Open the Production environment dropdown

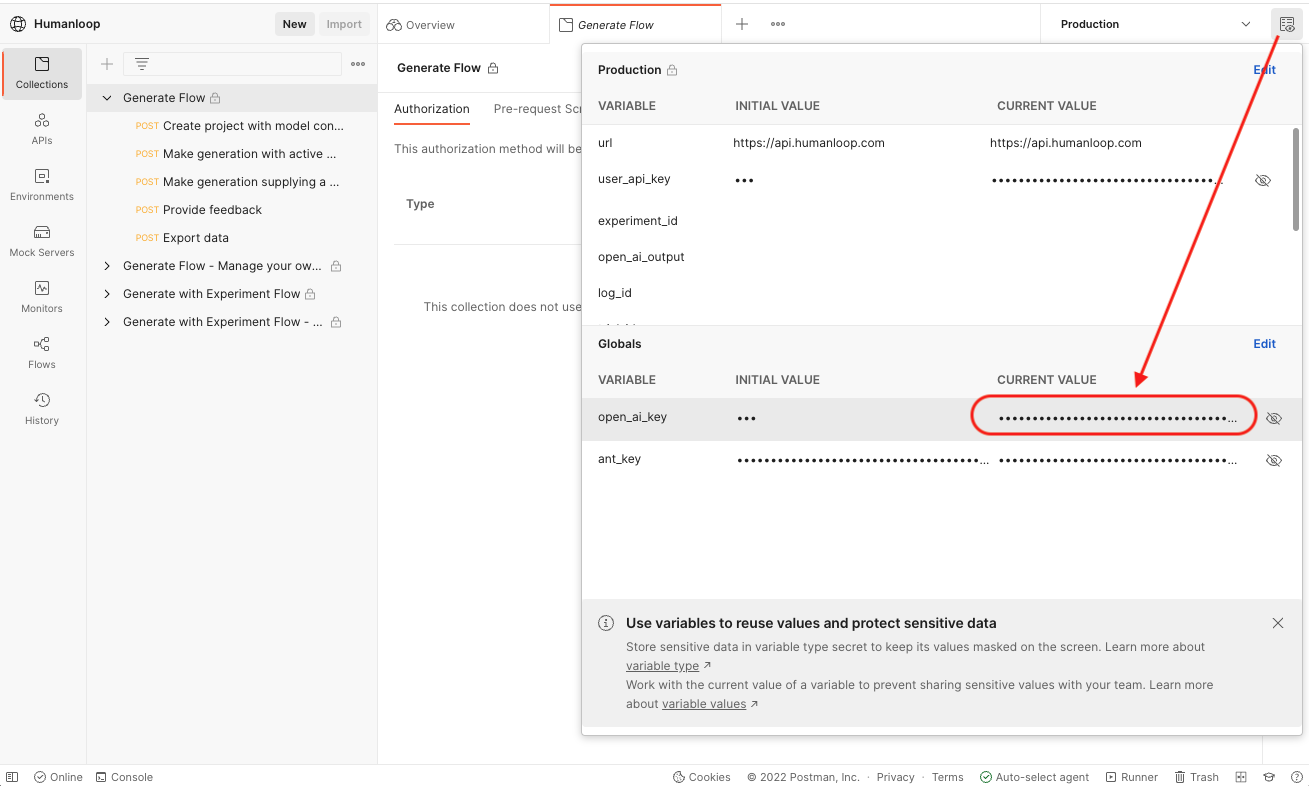click(1155, 24)
